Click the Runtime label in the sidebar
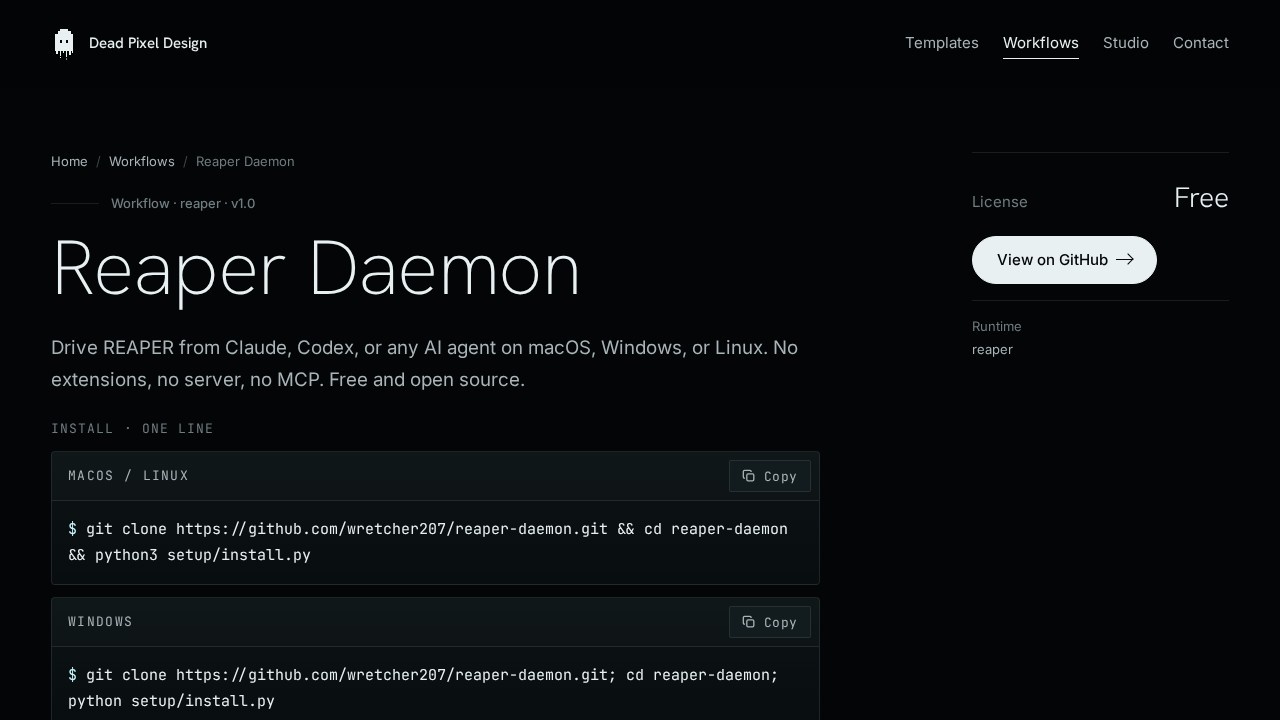Viewport: 1280px width, 720px height. coord(997,326)
